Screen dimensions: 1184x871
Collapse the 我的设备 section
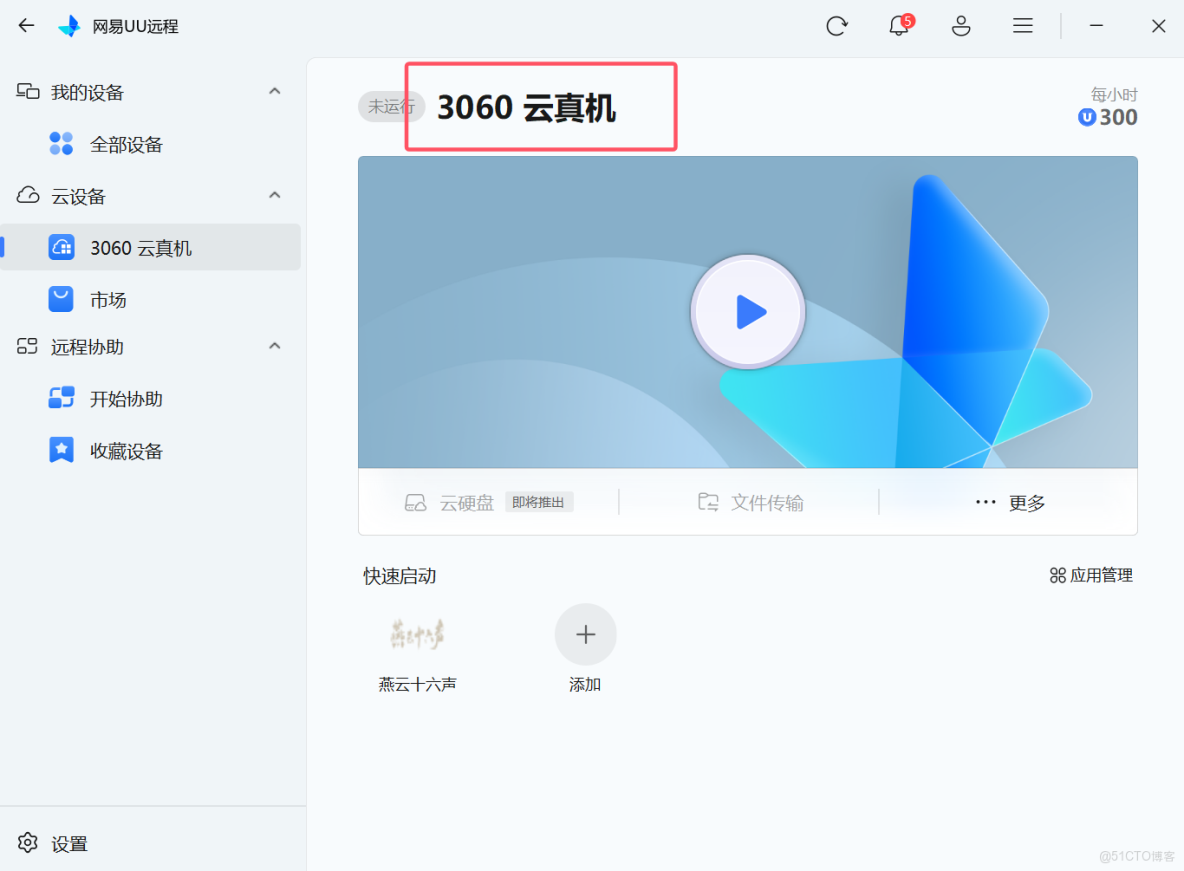point(275,91)
